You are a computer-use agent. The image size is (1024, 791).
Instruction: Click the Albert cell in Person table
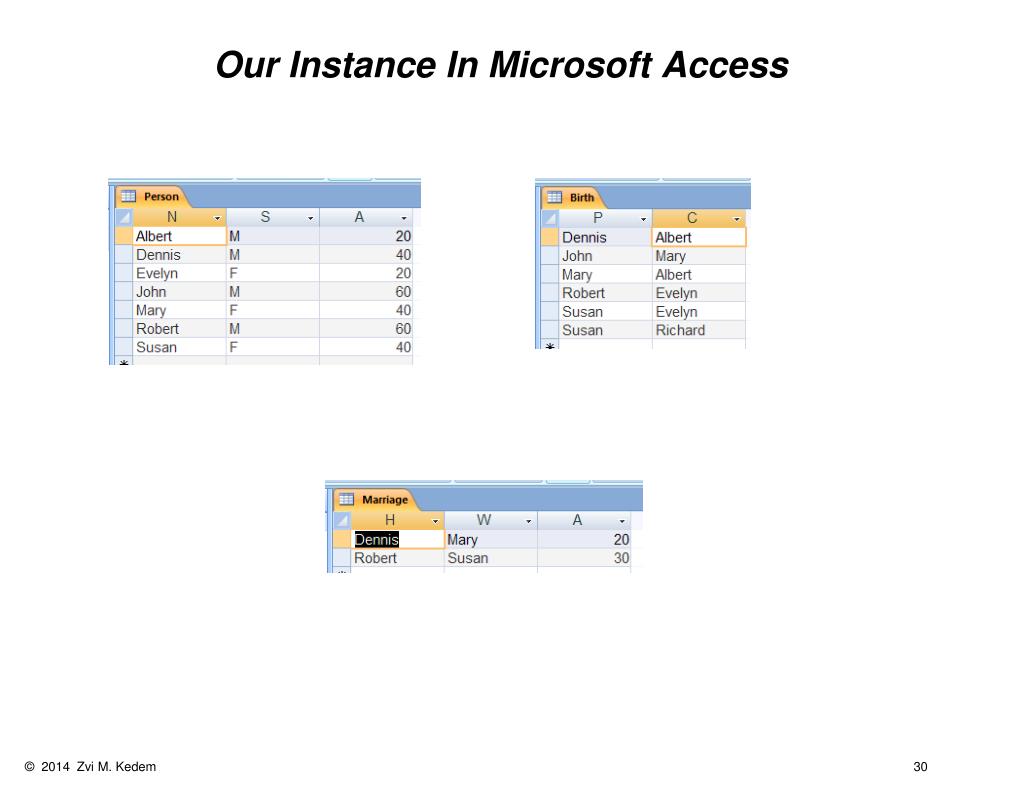point(180,236)
